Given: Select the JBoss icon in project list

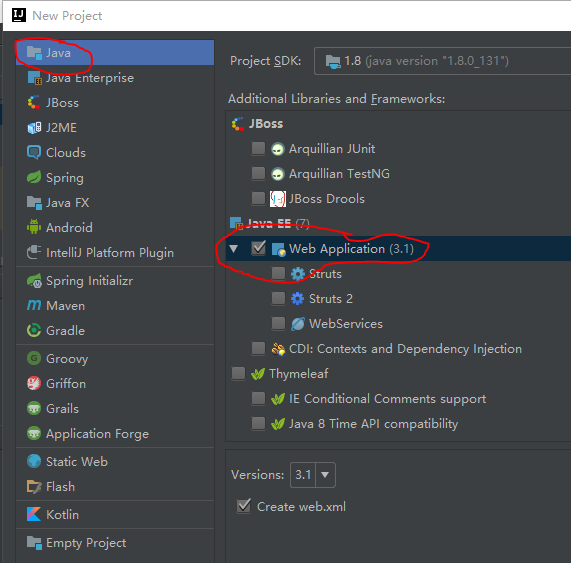Looking at the screenshot, I should point(34,102).
